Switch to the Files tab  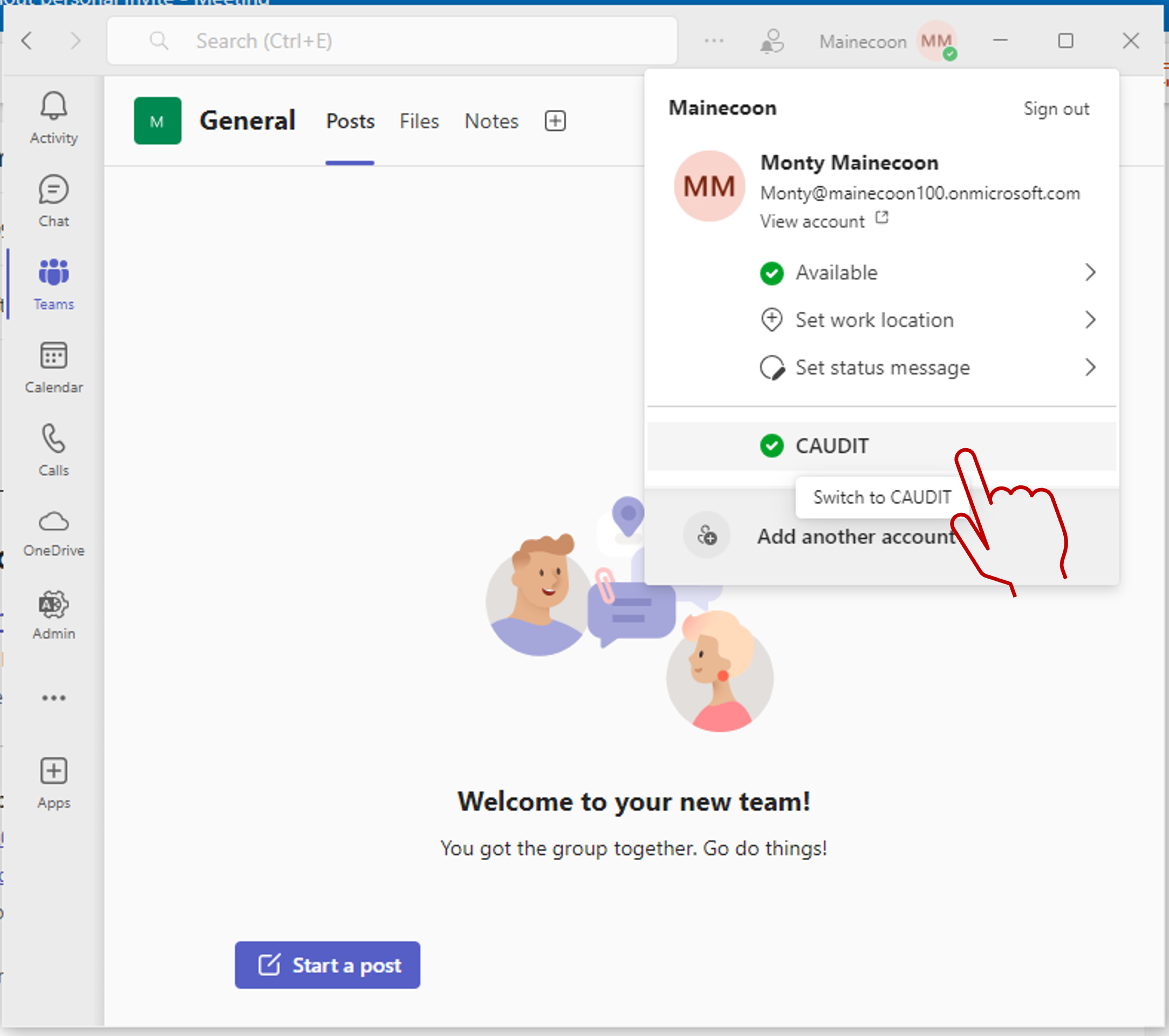click(419, 121)
